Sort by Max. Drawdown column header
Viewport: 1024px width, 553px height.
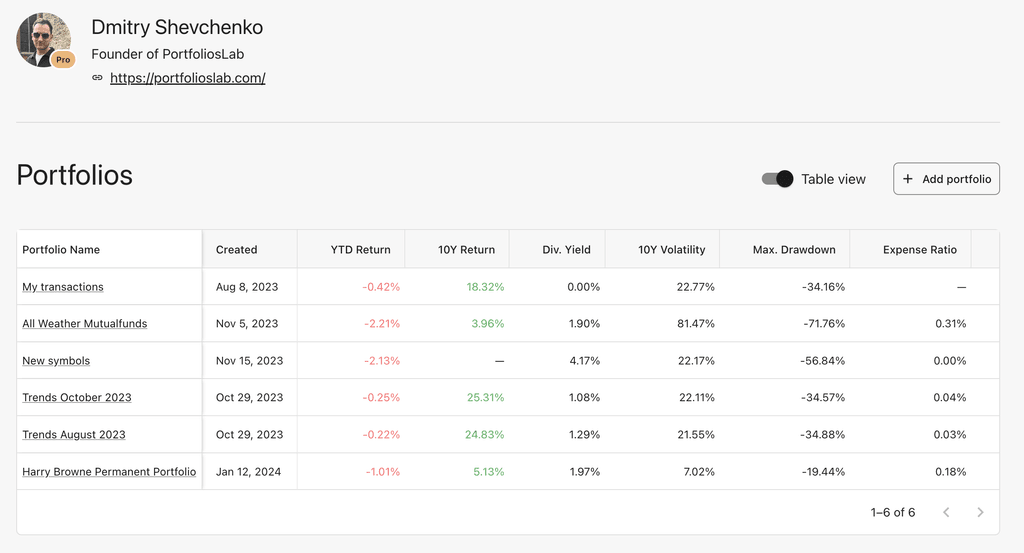click(x=793, y=250)
